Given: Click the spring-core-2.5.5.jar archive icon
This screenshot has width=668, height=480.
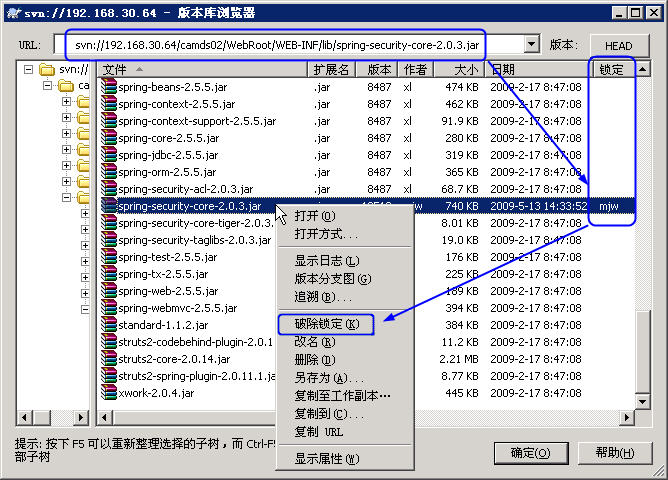Looking at the screenshot, I should 109,138.
